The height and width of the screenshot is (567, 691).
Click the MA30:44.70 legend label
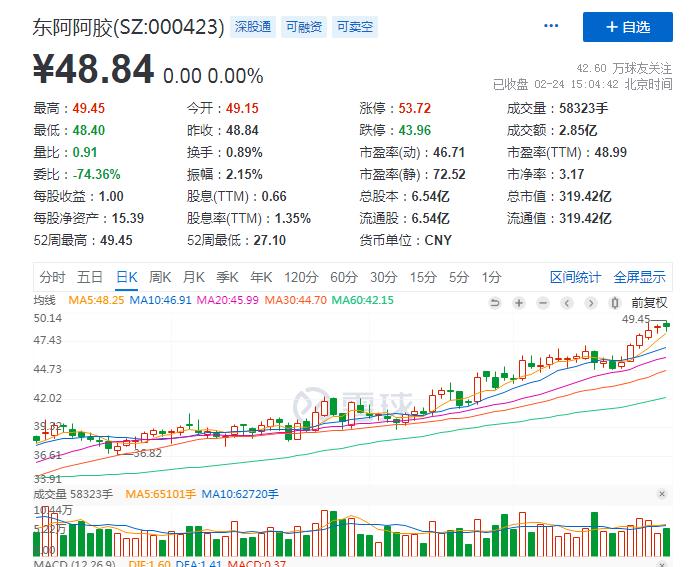tap(296, 300)
